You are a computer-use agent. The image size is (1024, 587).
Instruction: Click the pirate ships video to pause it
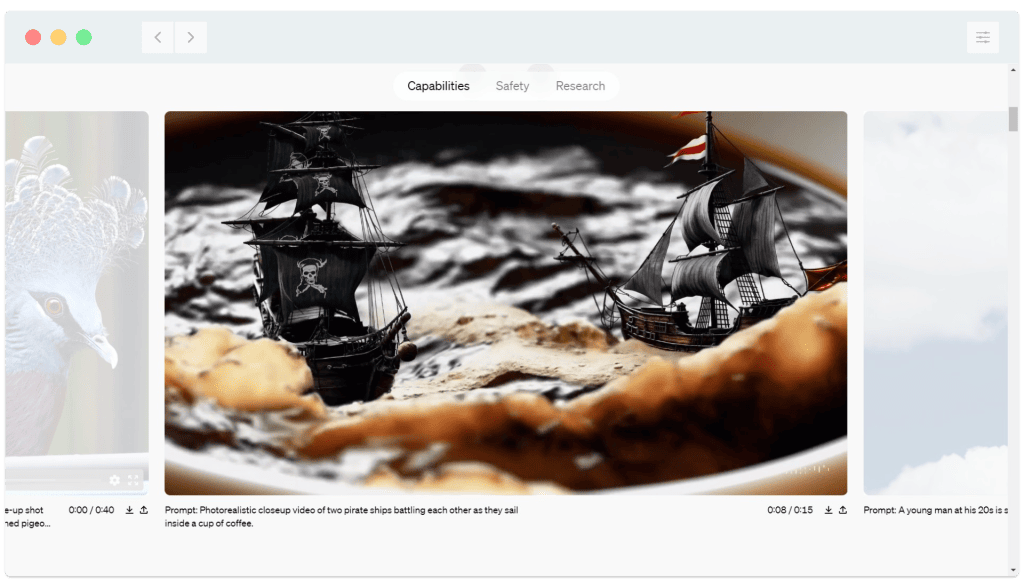[x=506, y=300]
